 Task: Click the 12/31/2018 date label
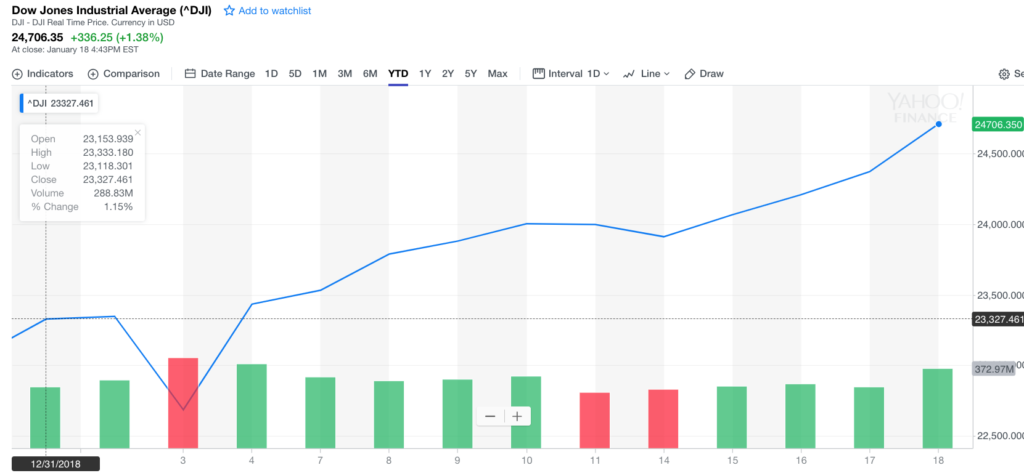[x=56, y=463]
